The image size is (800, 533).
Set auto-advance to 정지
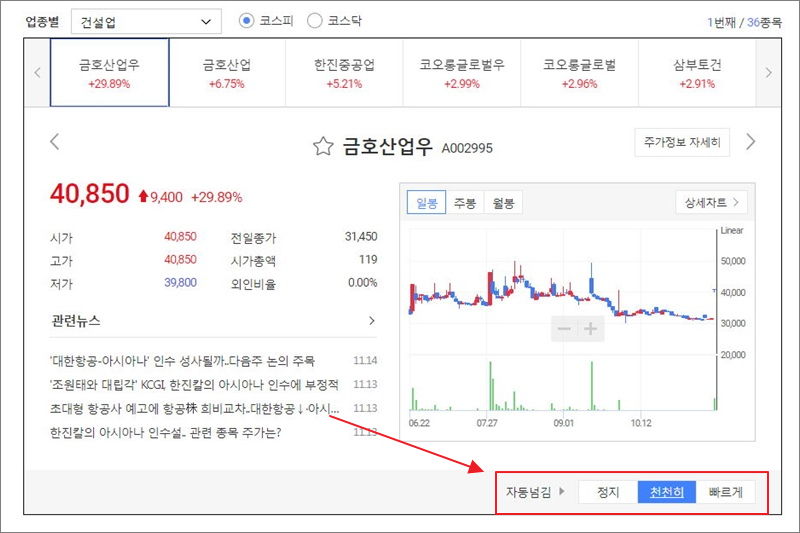pyautogui.click(x=608, y=492)
